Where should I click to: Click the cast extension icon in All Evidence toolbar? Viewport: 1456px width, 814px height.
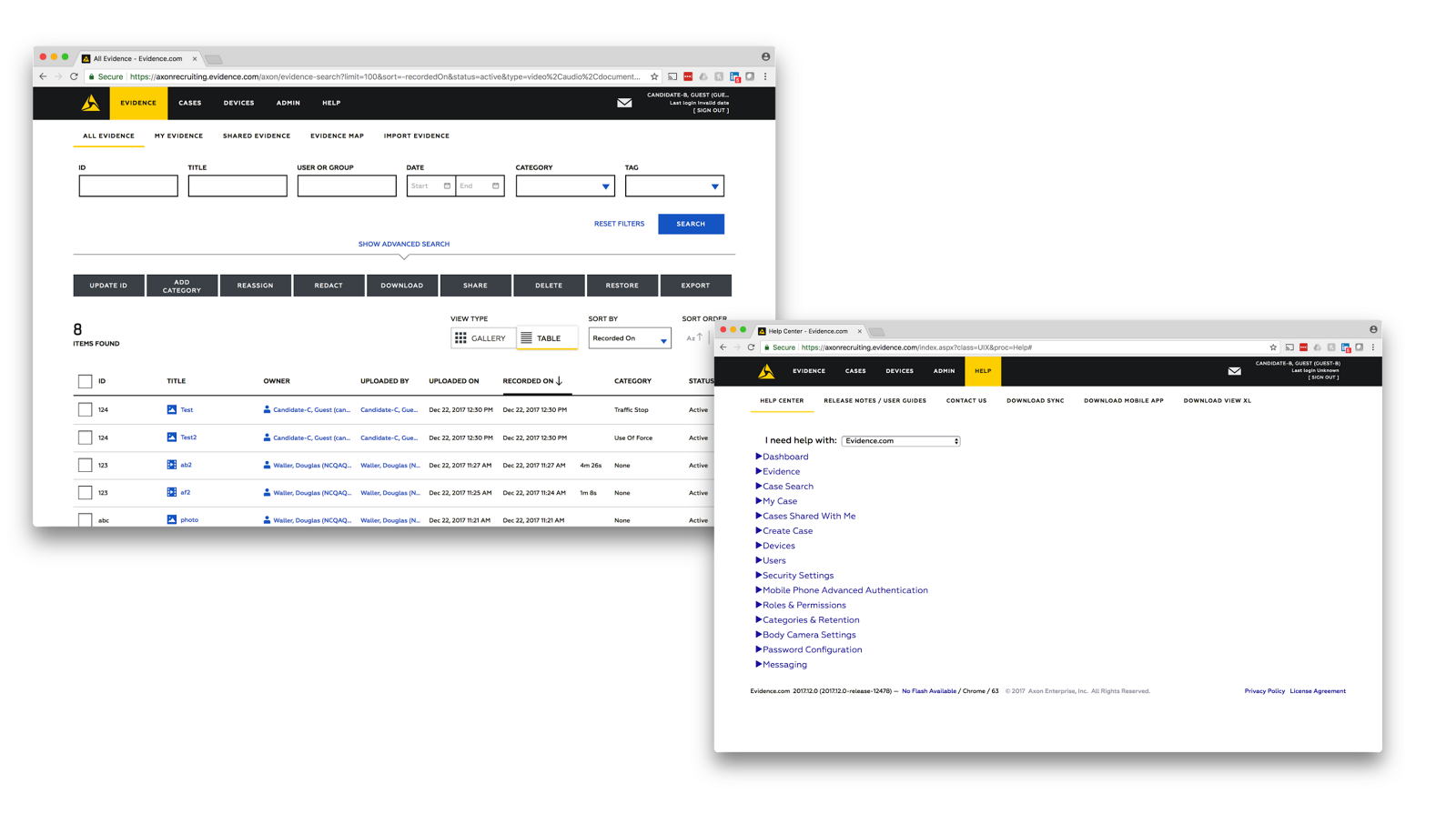pos(672,76)
